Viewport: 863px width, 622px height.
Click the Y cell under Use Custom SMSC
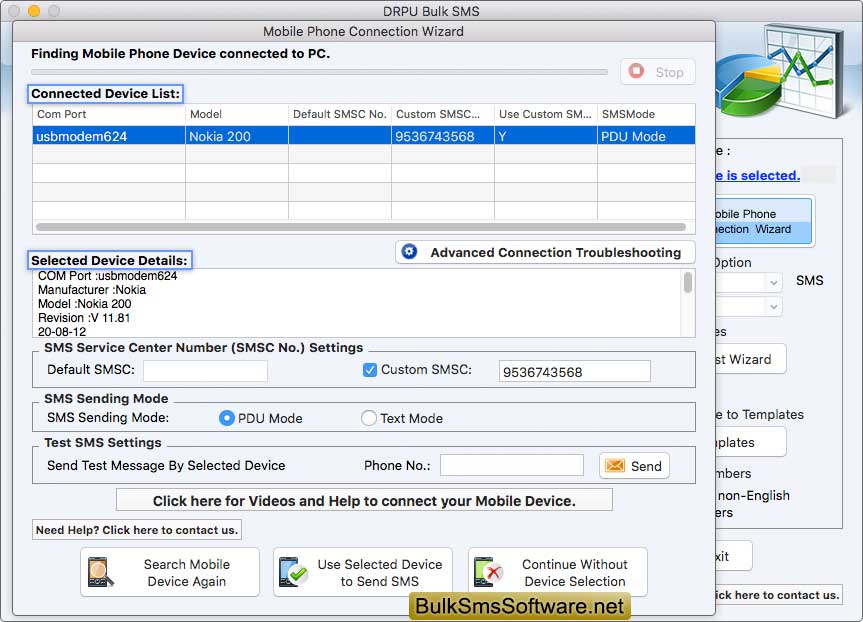point(545,136)
